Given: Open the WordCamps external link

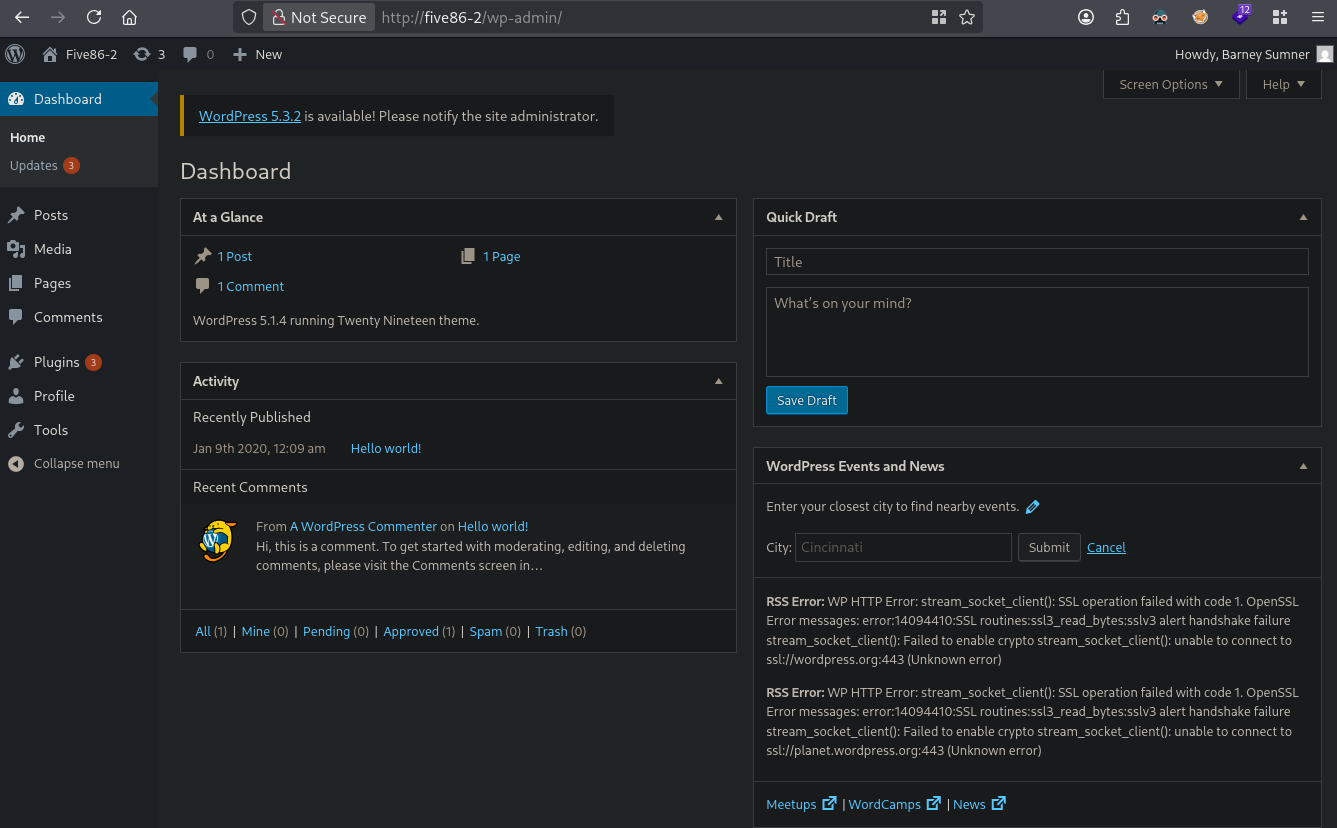Looking at the screenshot, I should 895,804.
